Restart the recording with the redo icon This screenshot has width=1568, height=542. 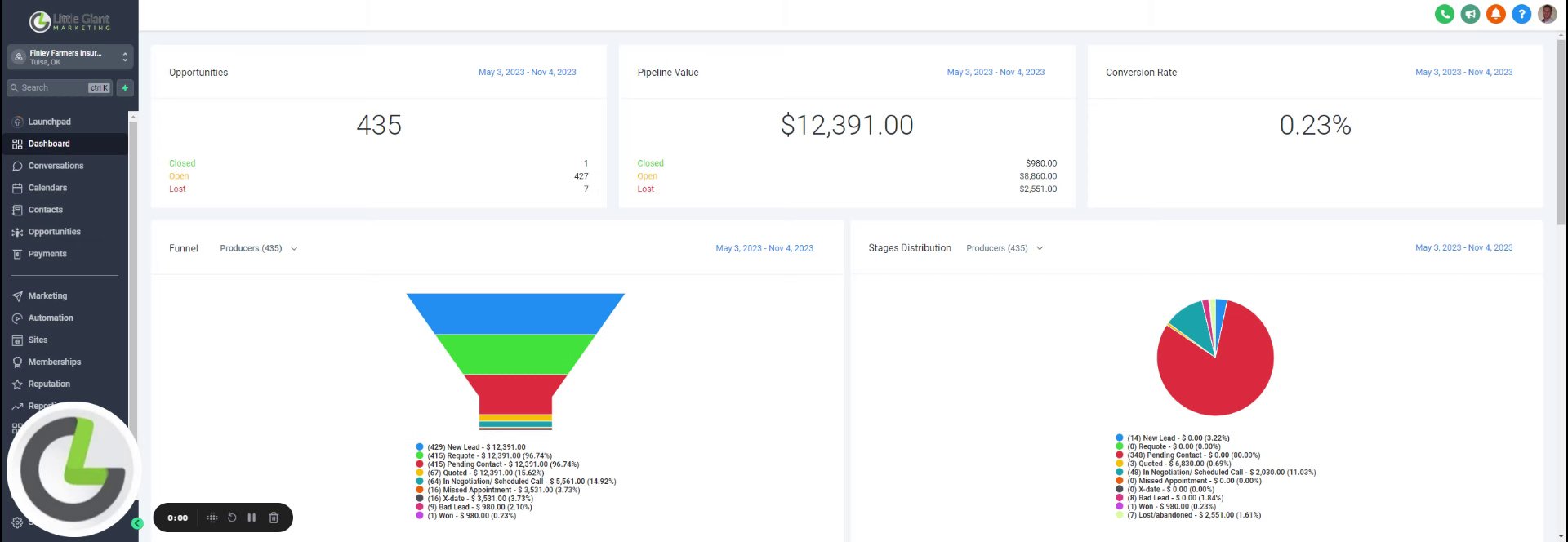click(232, 518)
